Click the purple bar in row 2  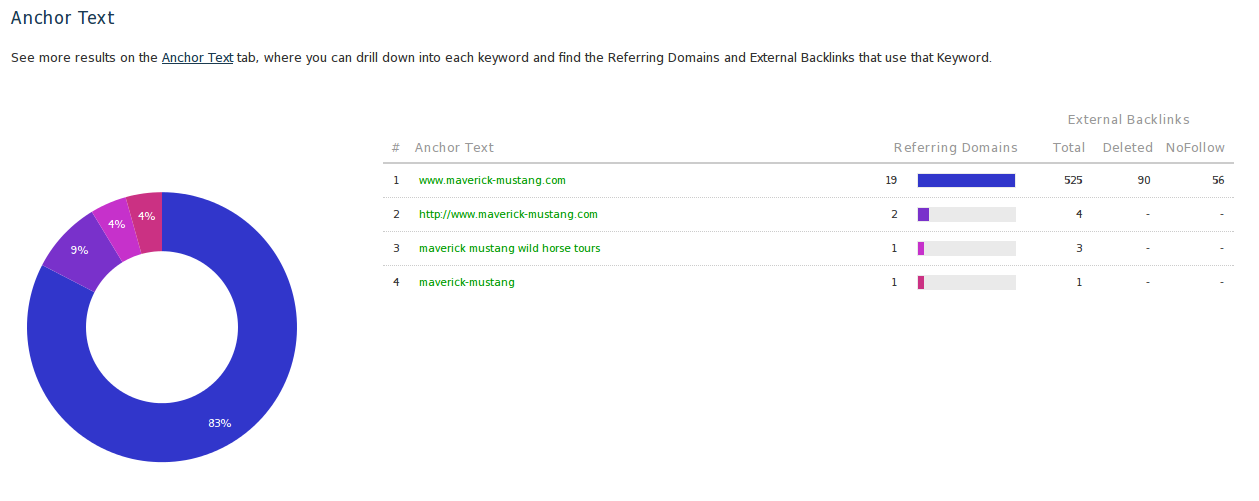tap(923, 214)
